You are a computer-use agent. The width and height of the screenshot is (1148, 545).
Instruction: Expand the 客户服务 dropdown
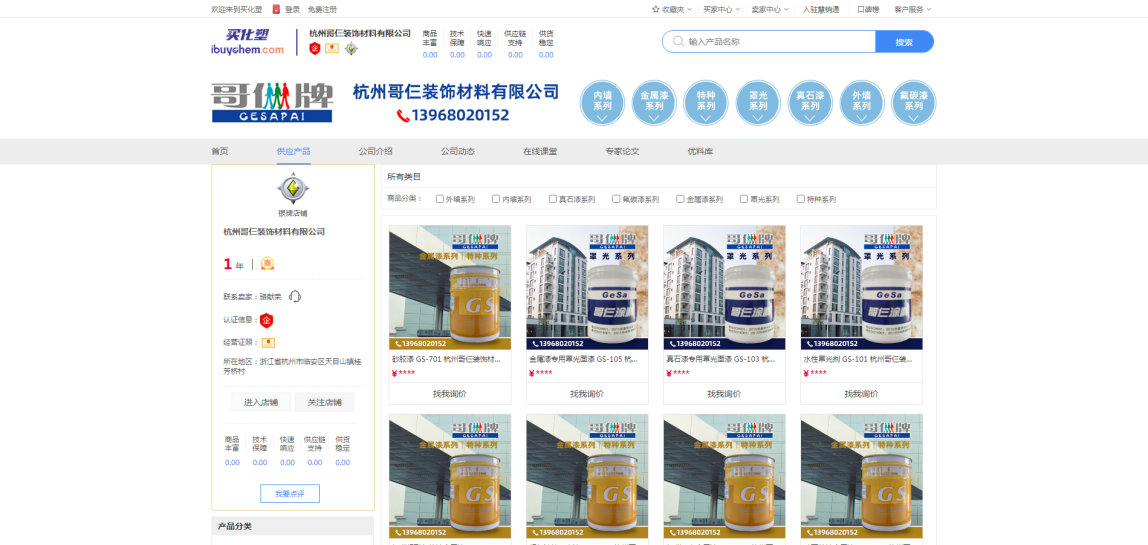[912, 10]
